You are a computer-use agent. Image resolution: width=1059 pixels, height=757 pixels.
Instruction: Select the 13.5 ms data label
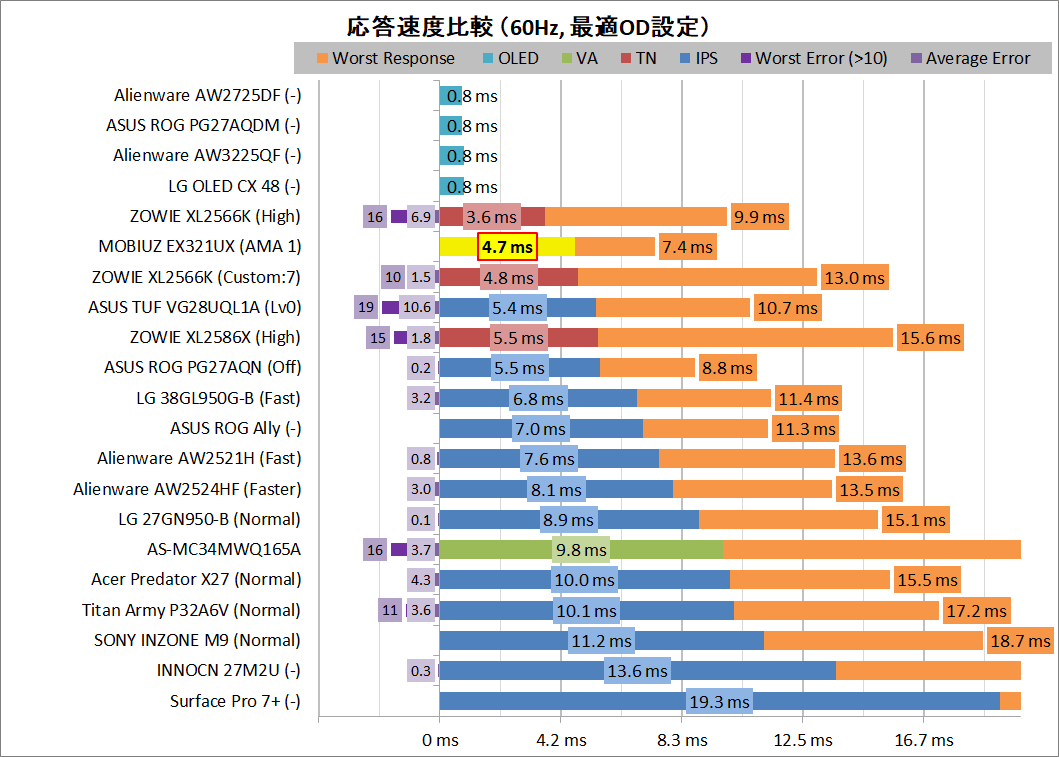click(x=869, y=490)
